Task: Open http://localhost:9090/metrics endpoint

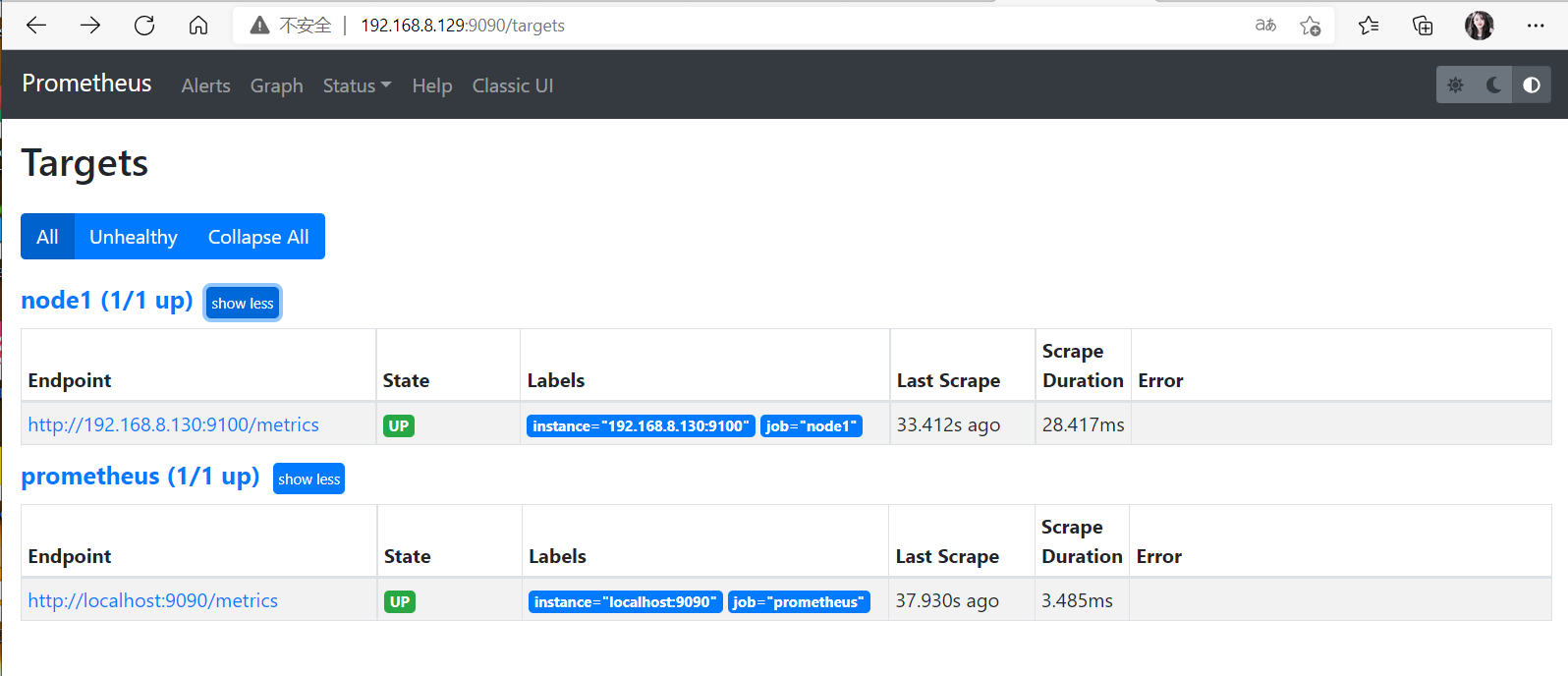Action: 152,600
